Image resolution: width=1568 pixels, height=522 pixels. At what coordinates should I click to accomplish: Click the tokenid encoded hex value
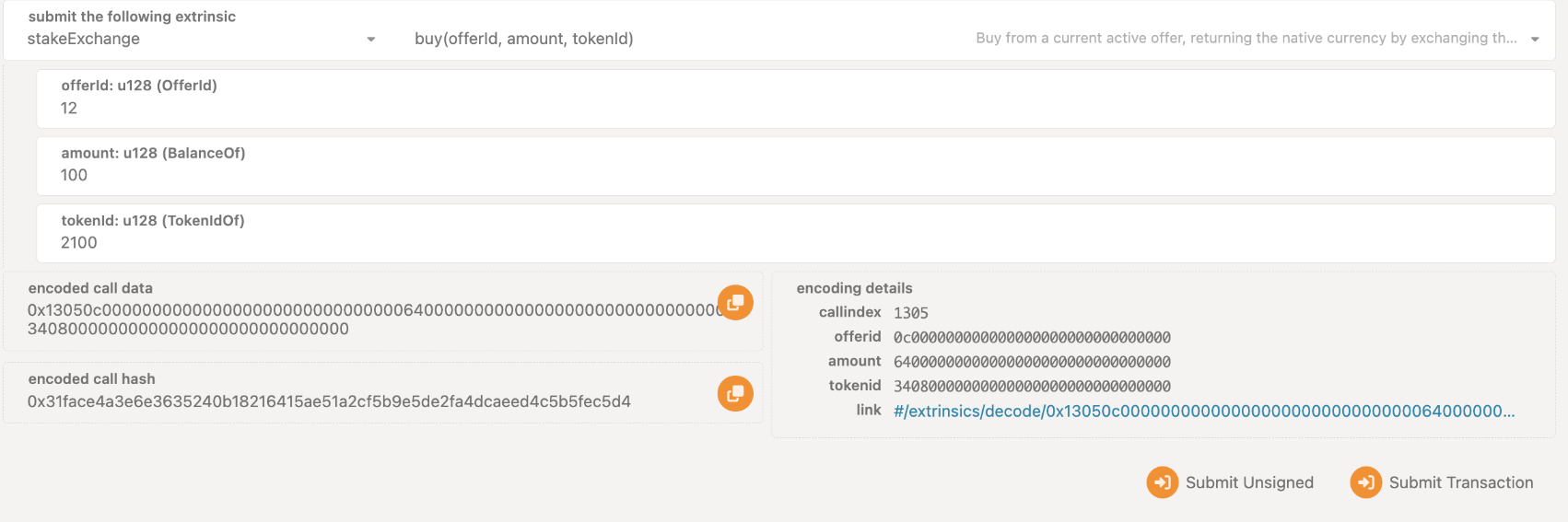(x=1032, y=387)
